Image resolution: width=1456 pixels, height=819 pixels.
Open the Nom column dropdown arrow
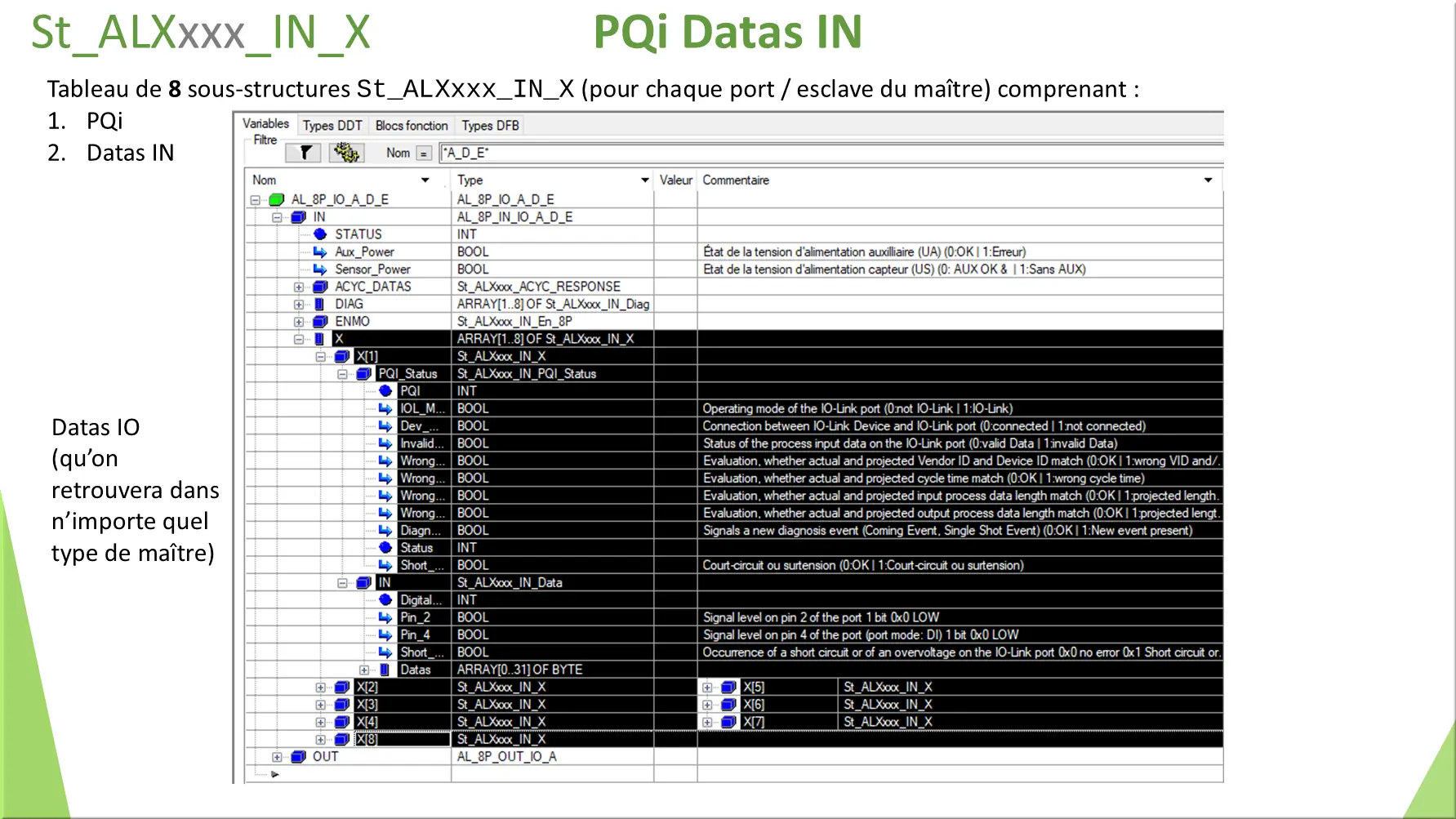tap(425, 180)
